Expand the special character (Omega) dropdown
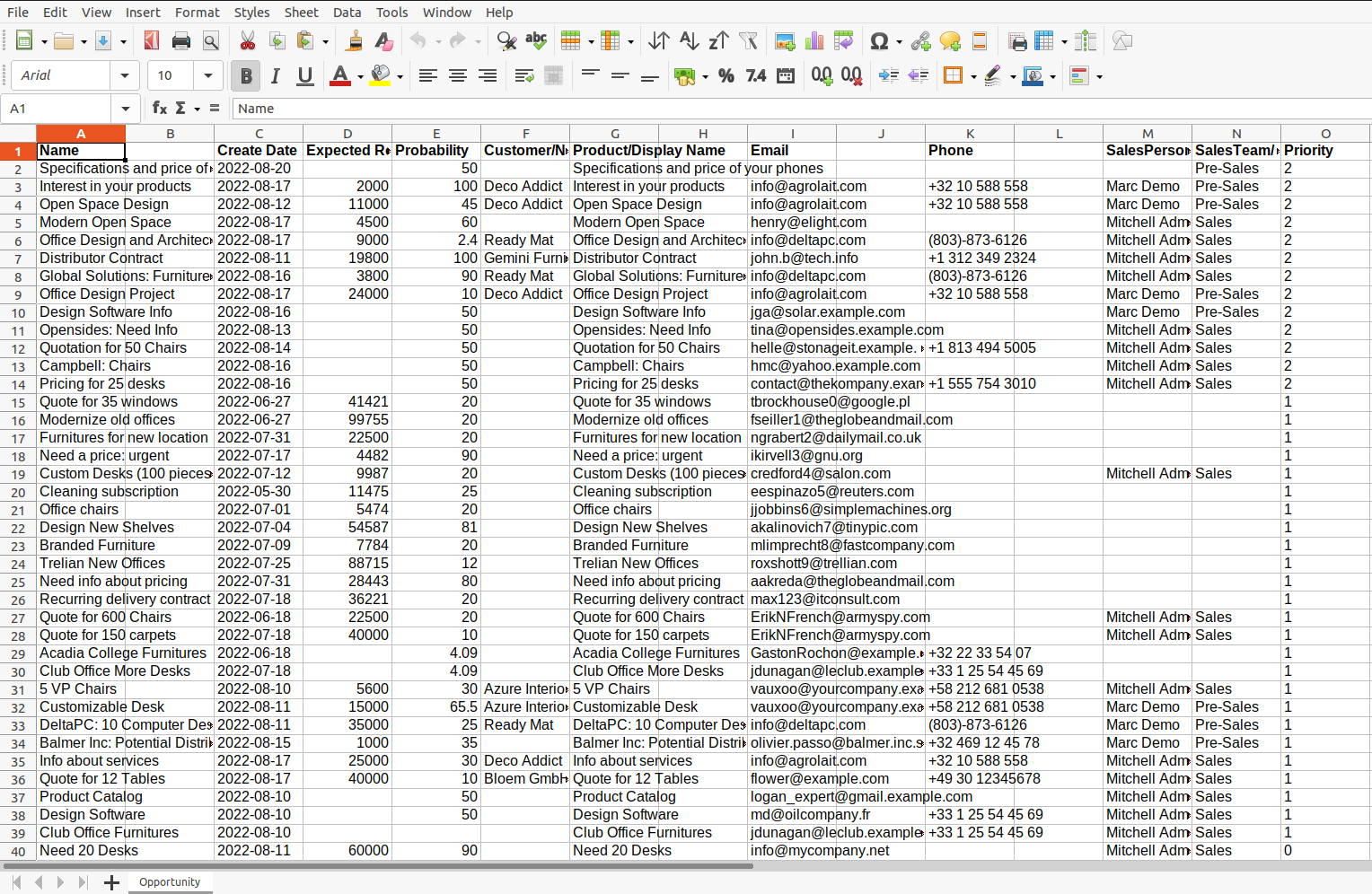1372x894 pixels. coord(900,41)
